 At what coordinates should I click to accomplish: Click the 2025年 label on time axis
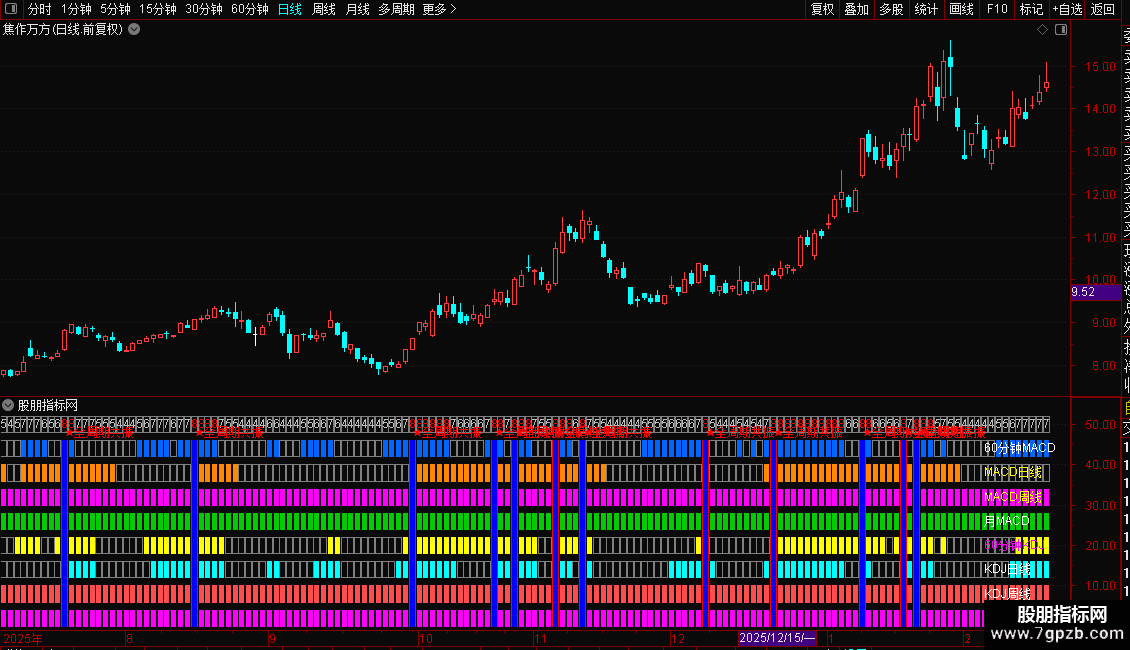point(23,638)
